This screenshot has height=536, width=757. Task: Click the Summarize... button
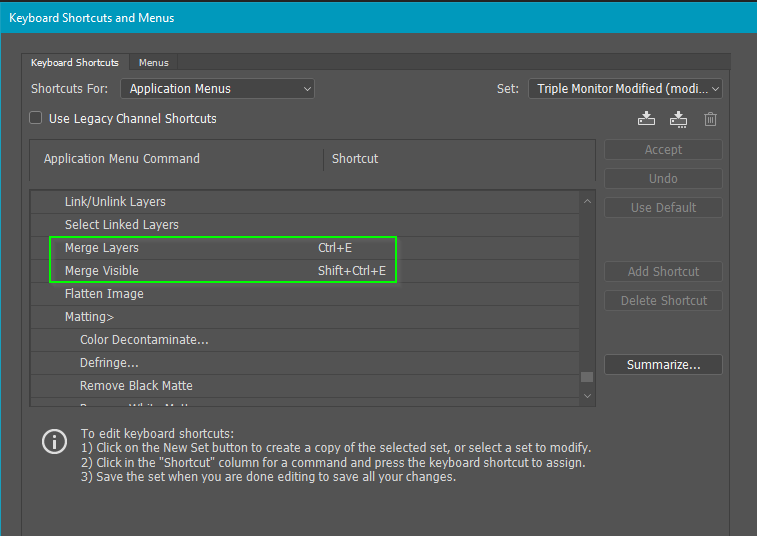coord(663,365)
